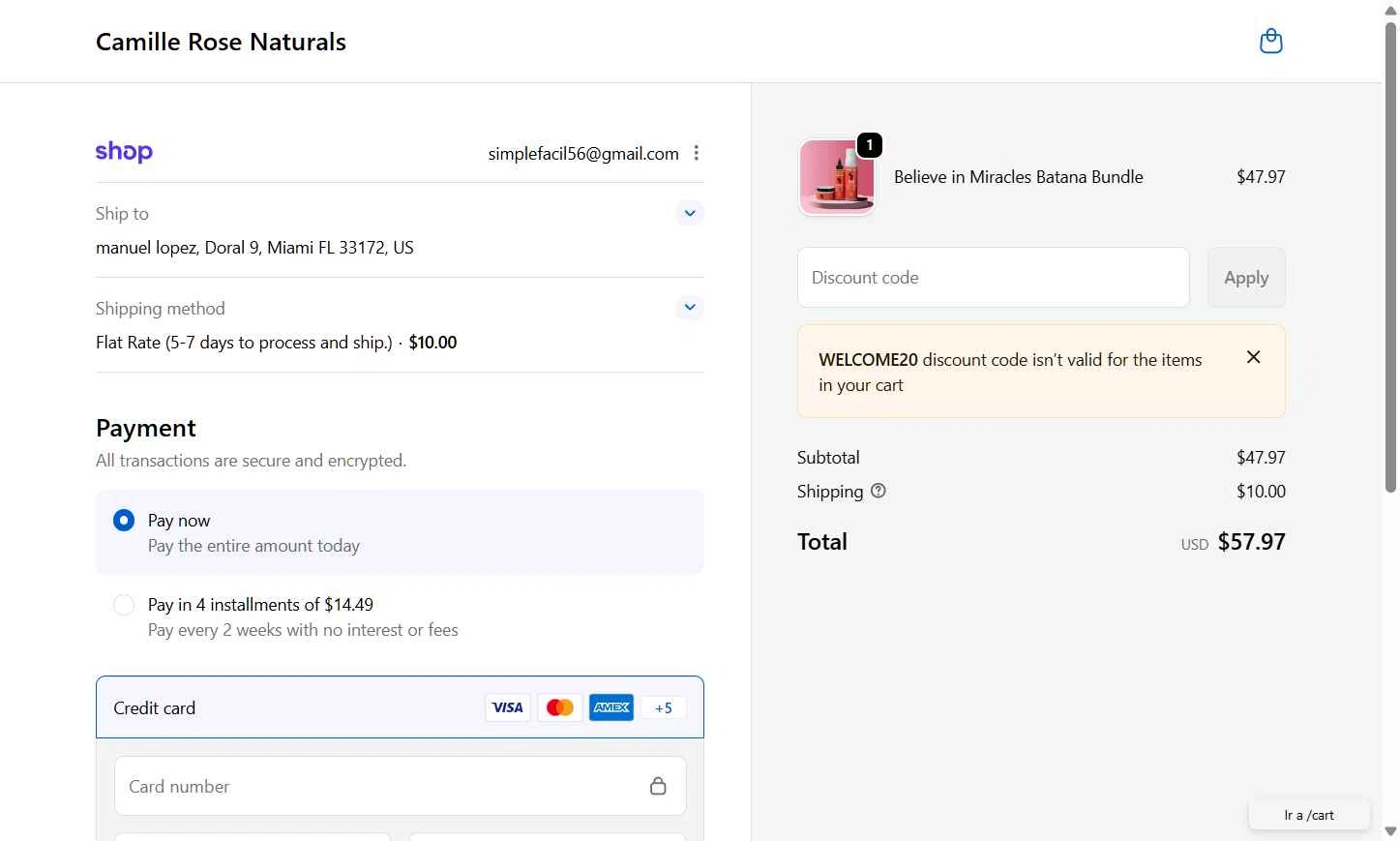
Task: Click the email simplefacil56@gmail.com
Action: coord(583,154)
